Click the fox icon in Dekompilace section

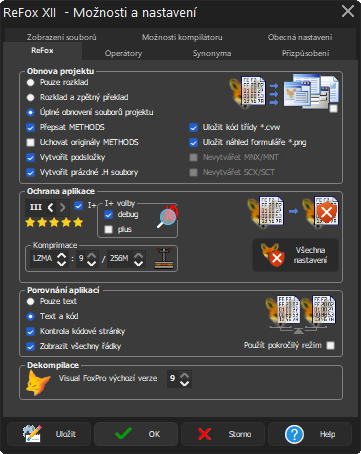38,383
